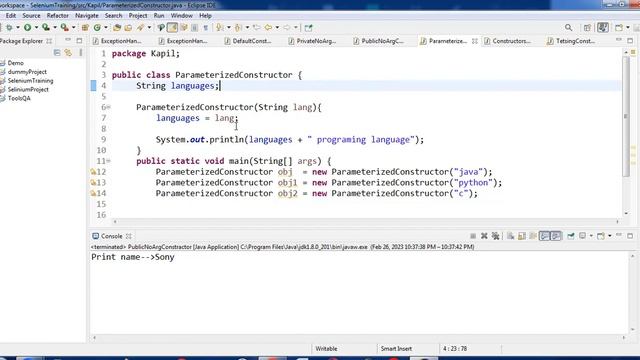
Task: Open the Back history dropdown arrow
Action: [277, 27]
